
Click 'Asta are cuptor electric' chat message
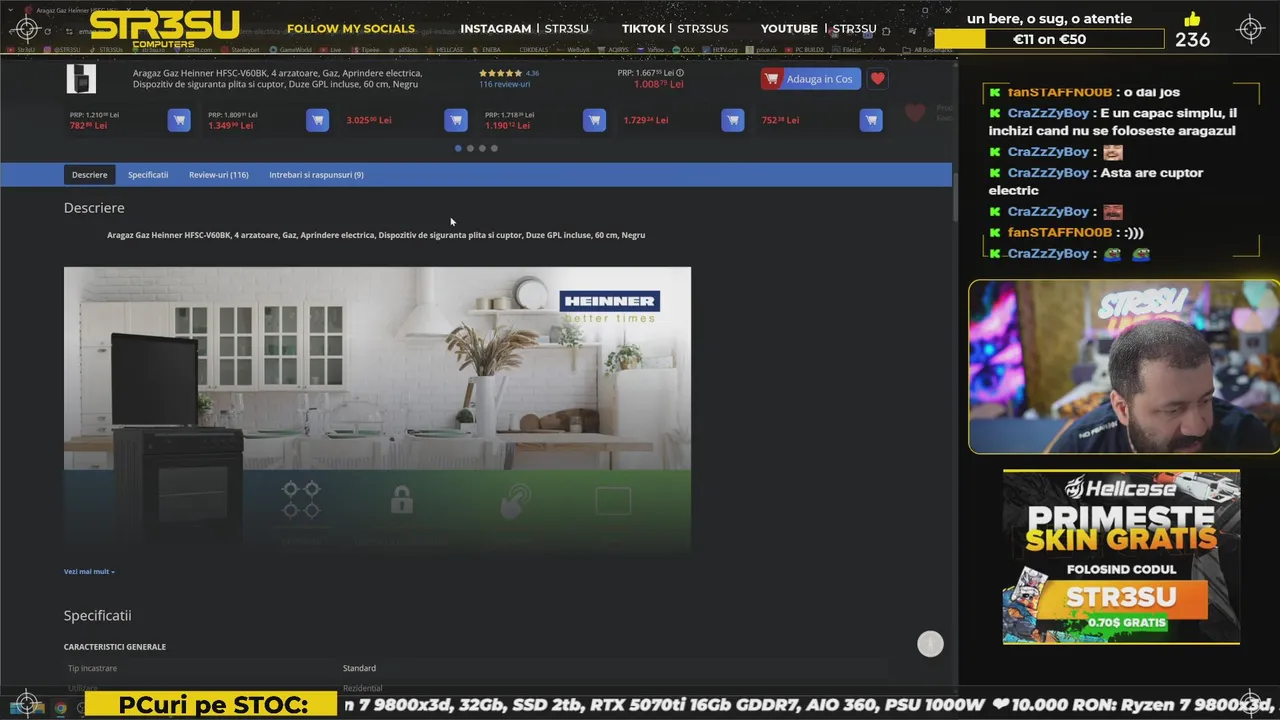point(1097,181)
